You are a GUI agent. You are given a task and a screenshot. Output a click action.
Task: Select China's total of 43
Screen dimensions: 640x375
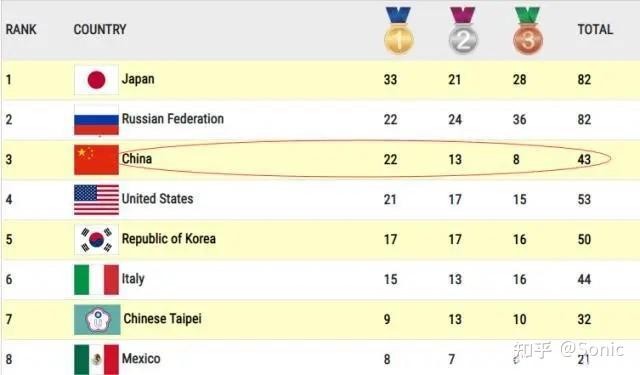click(584, 159)
